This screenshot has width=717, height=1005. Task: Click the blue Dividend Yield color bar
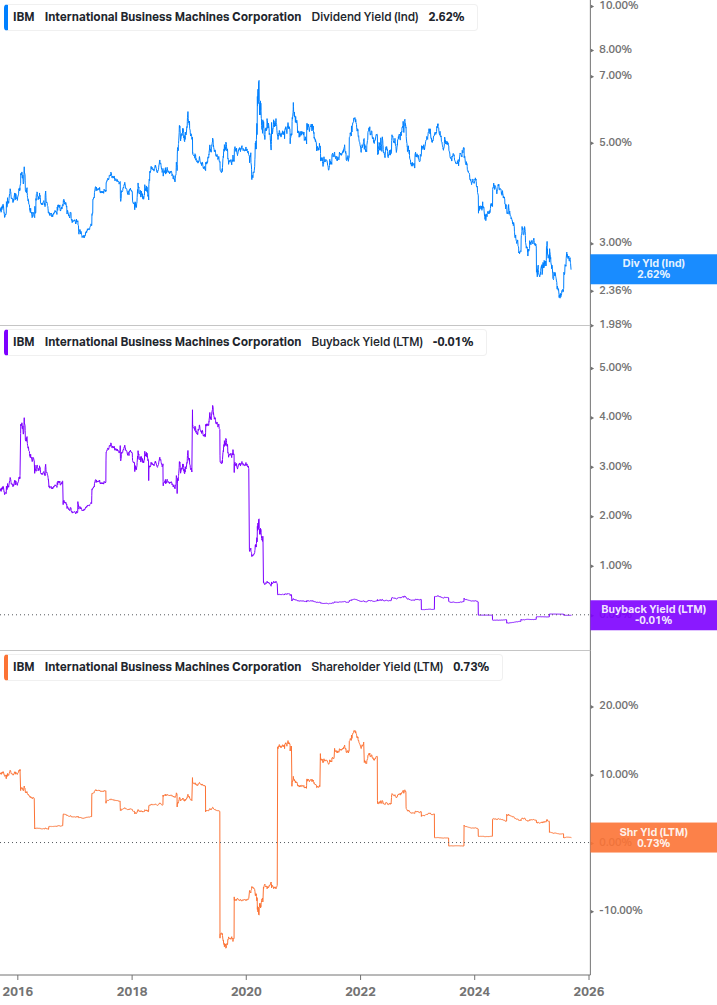coord(6,17)
